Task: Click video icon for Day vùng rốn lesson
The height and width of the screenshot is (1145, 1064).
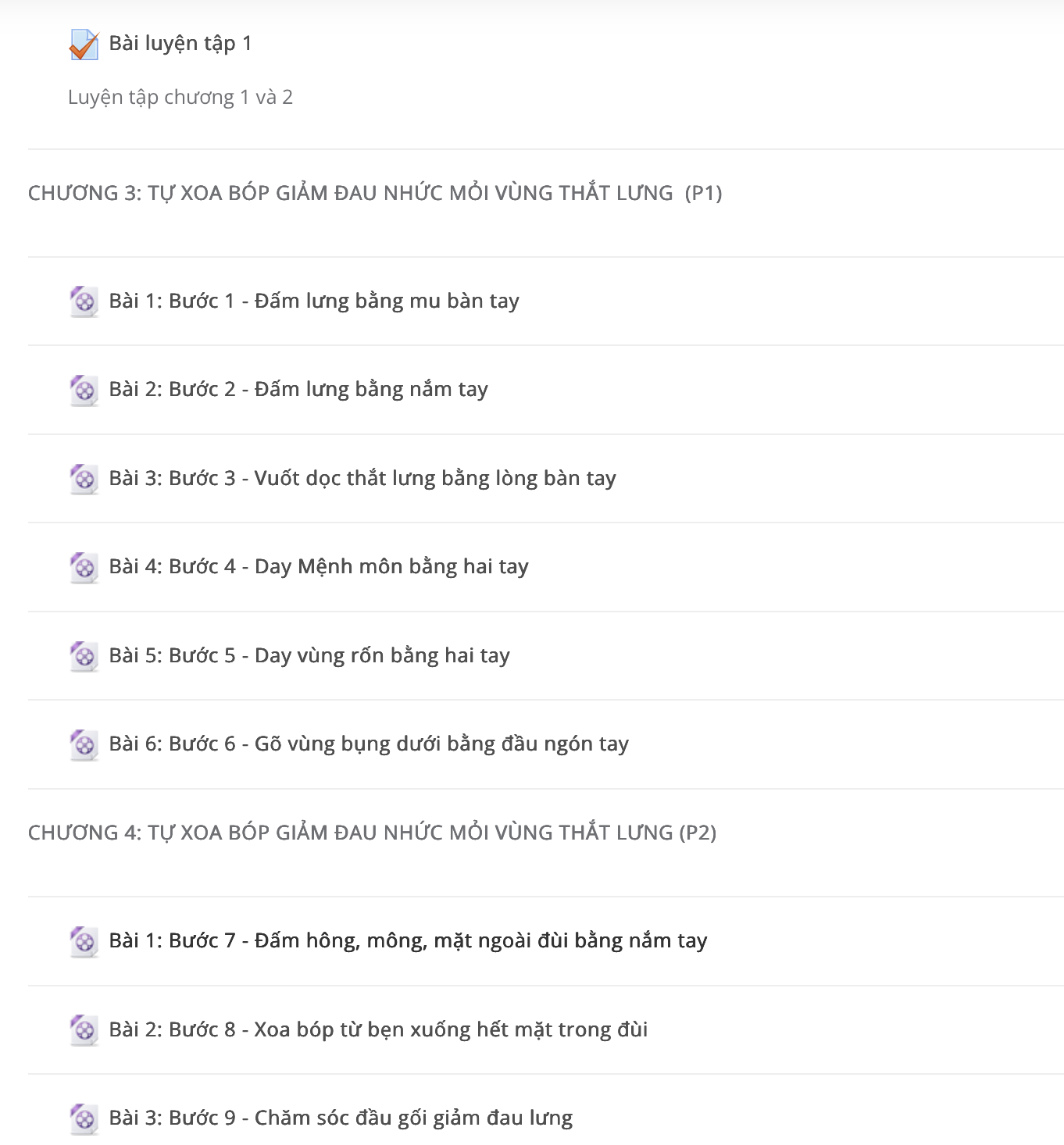Action: pyautogui.click(x=84, y=656)
